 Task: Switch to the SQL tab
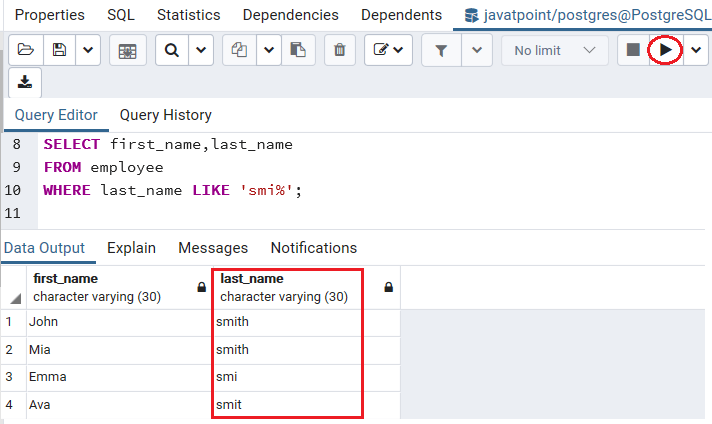(x=121, y=15)
